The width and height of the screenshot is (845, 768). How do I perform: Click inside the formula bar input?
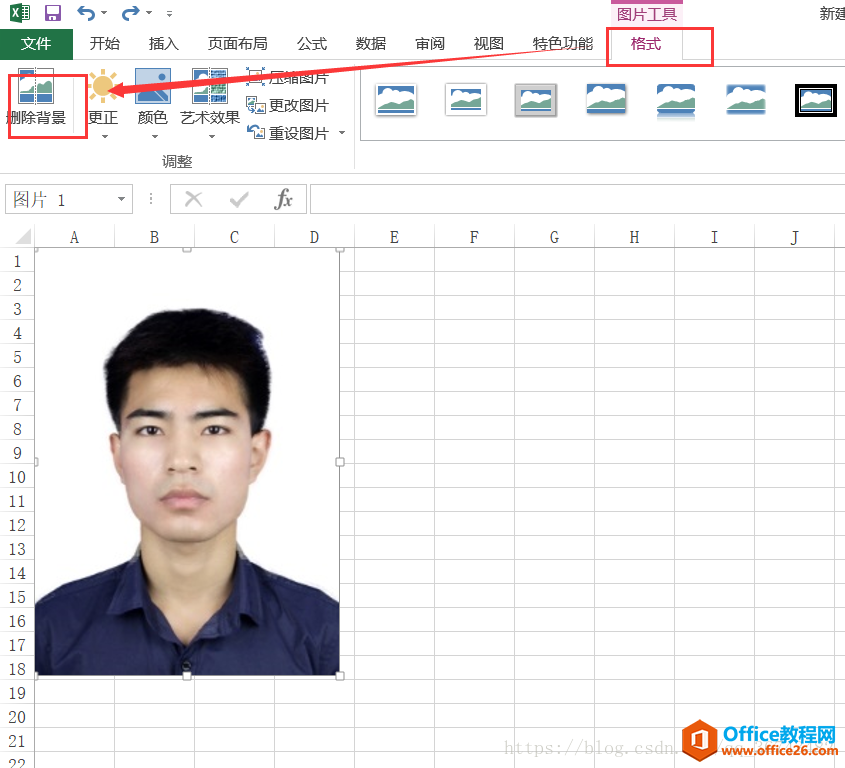click(x=577, y=199)
